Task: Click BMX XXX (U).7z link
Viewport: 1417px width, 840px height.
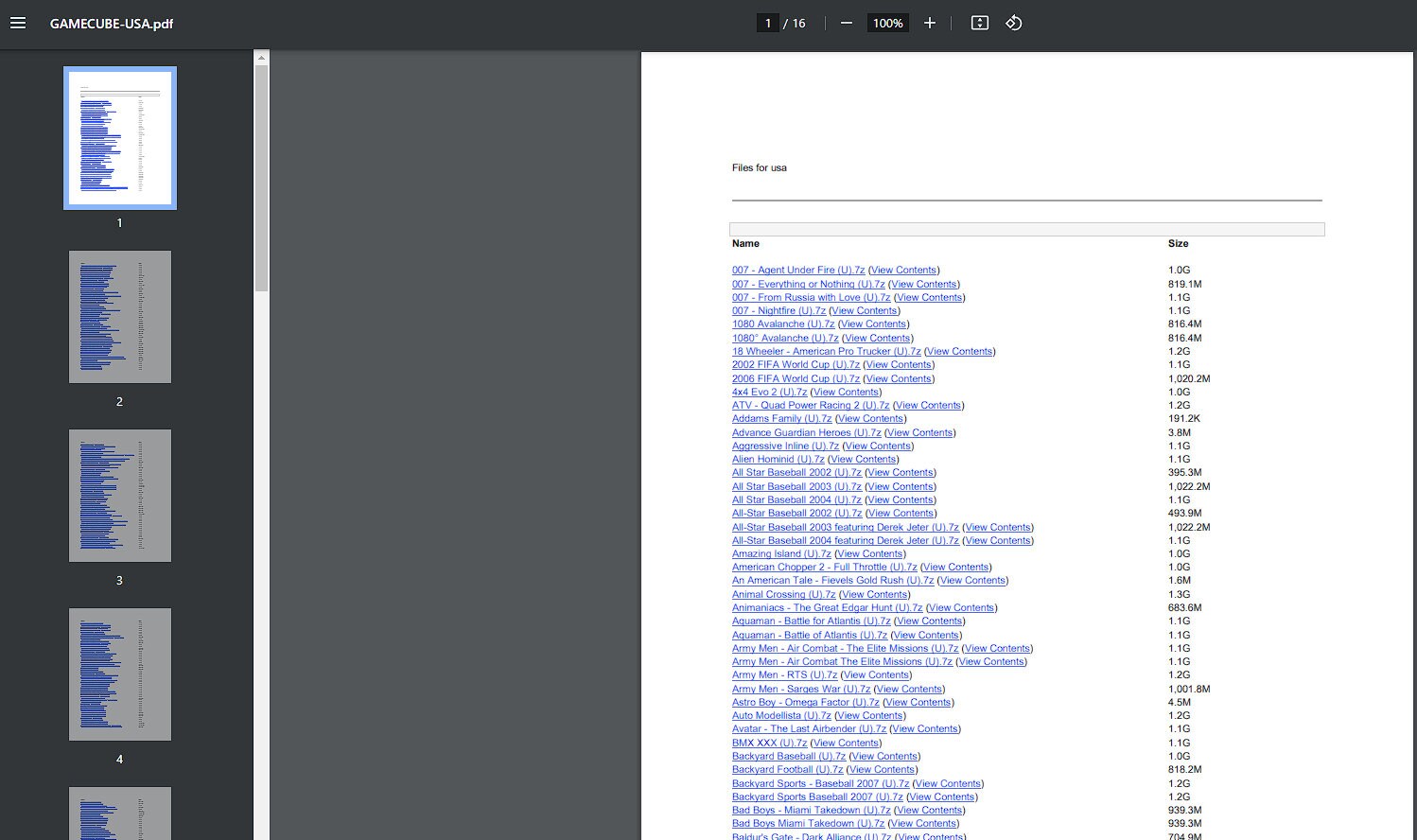Action: click(770, 743)
